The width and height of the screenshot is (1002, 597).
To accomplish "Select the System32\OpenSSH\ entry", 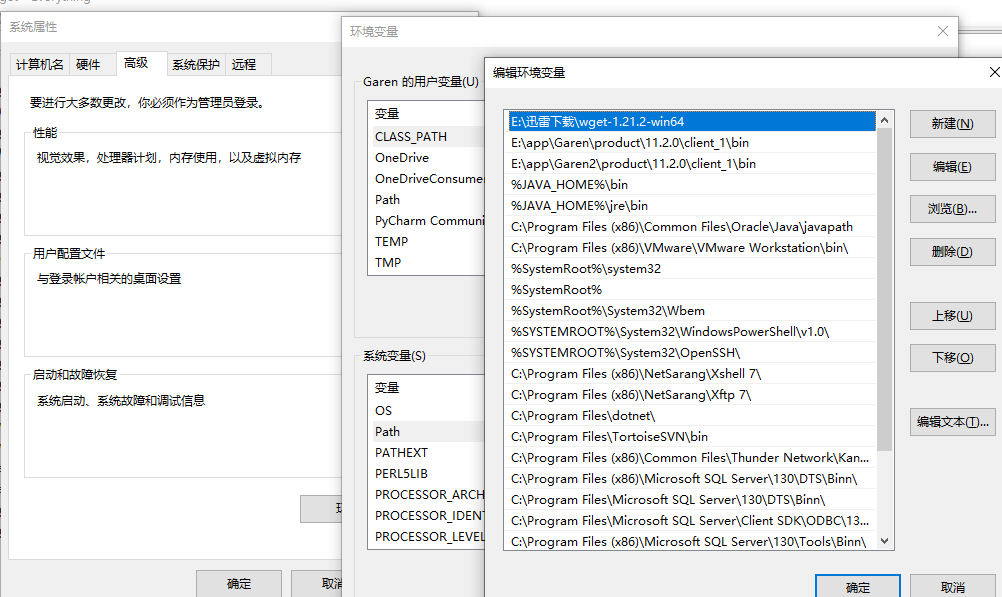I will [x=691, y=353].
